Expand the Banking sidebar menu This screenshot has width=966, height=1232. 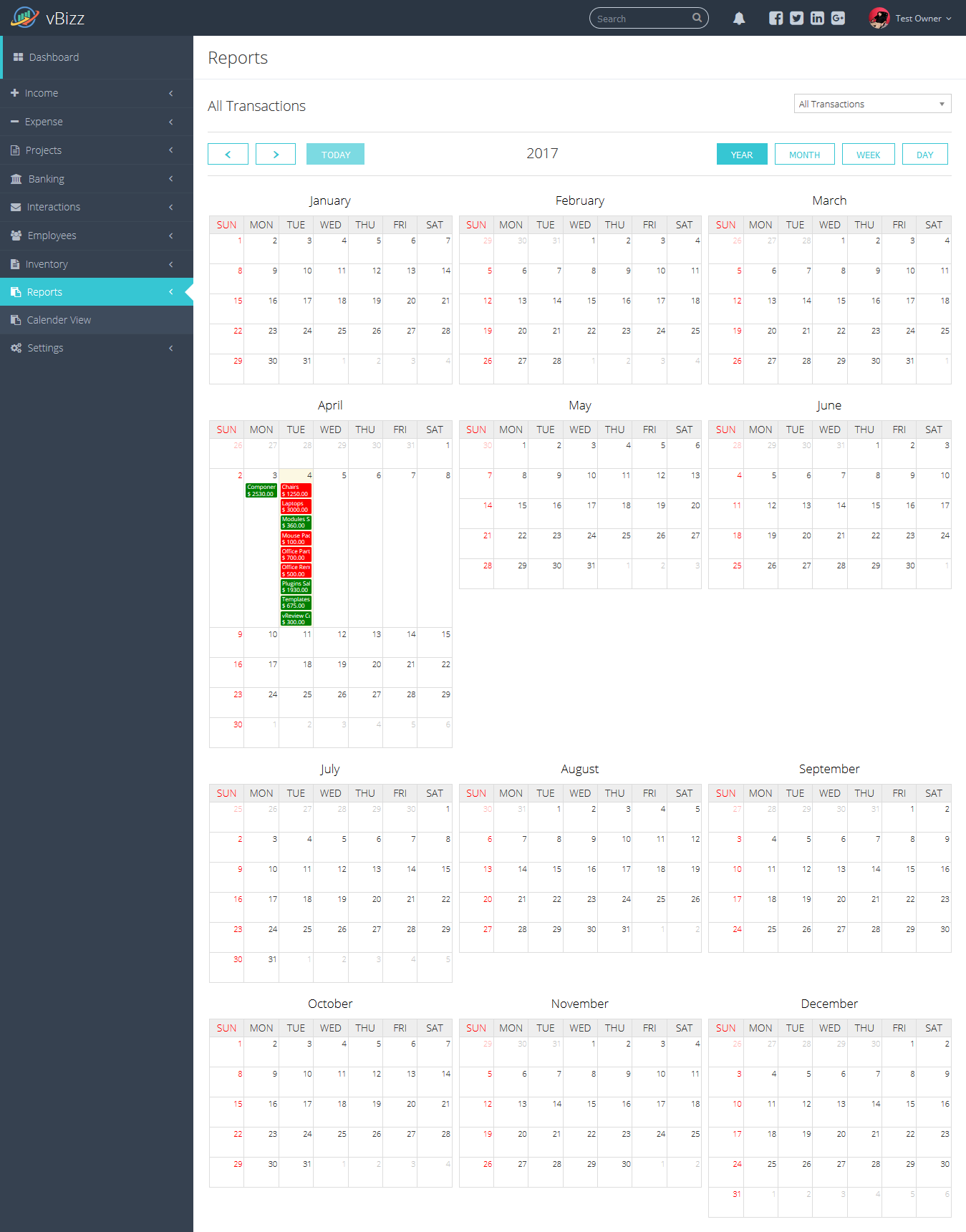click(96, 179)
